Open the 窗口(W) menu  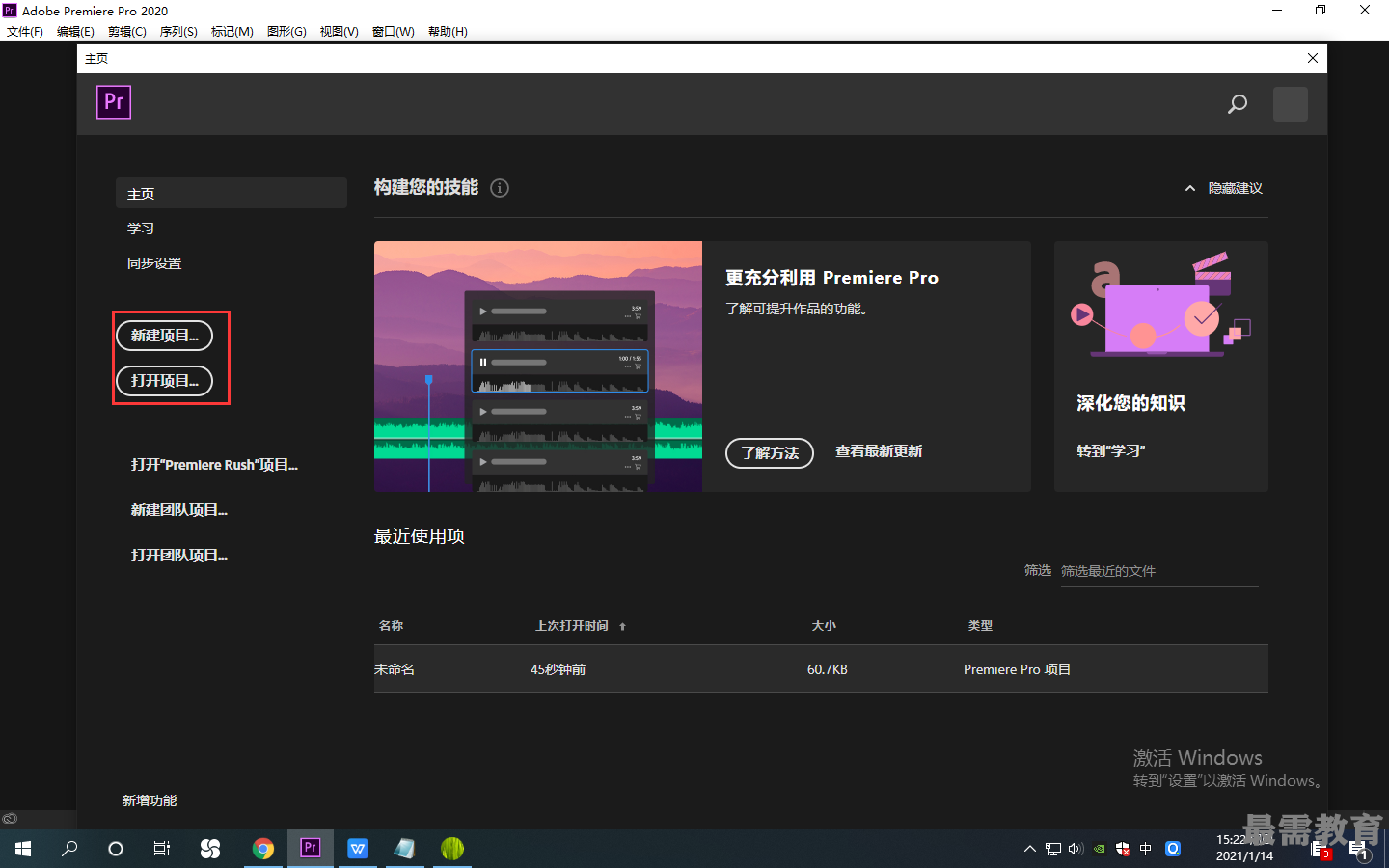394,32
